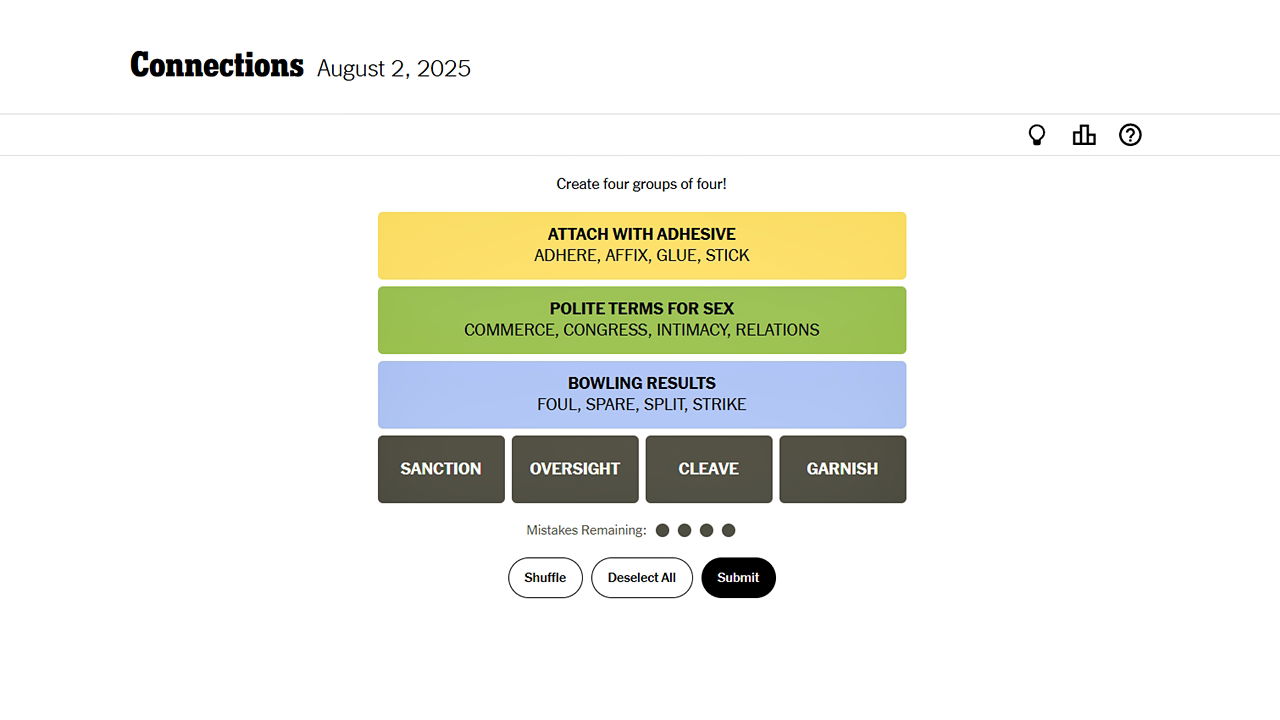Select the CLEAVE tile
This screenshot has height=720, width=1280.
pos(709,469)
